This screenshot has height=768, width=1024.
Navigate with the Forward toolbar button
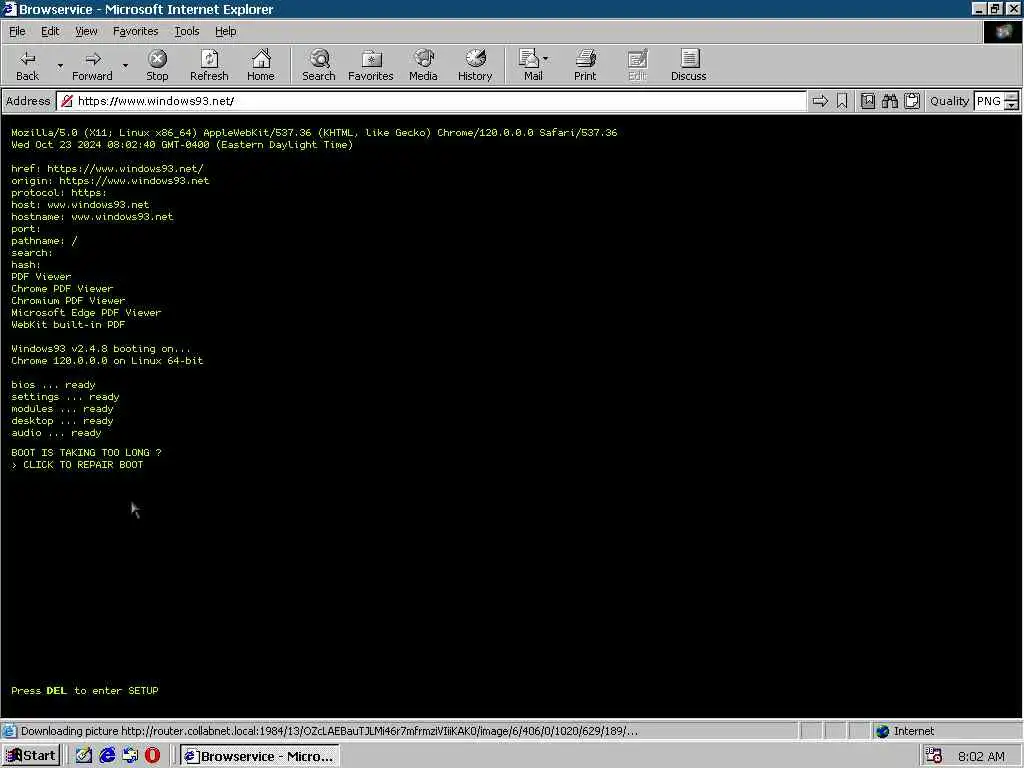click(92, 65)
